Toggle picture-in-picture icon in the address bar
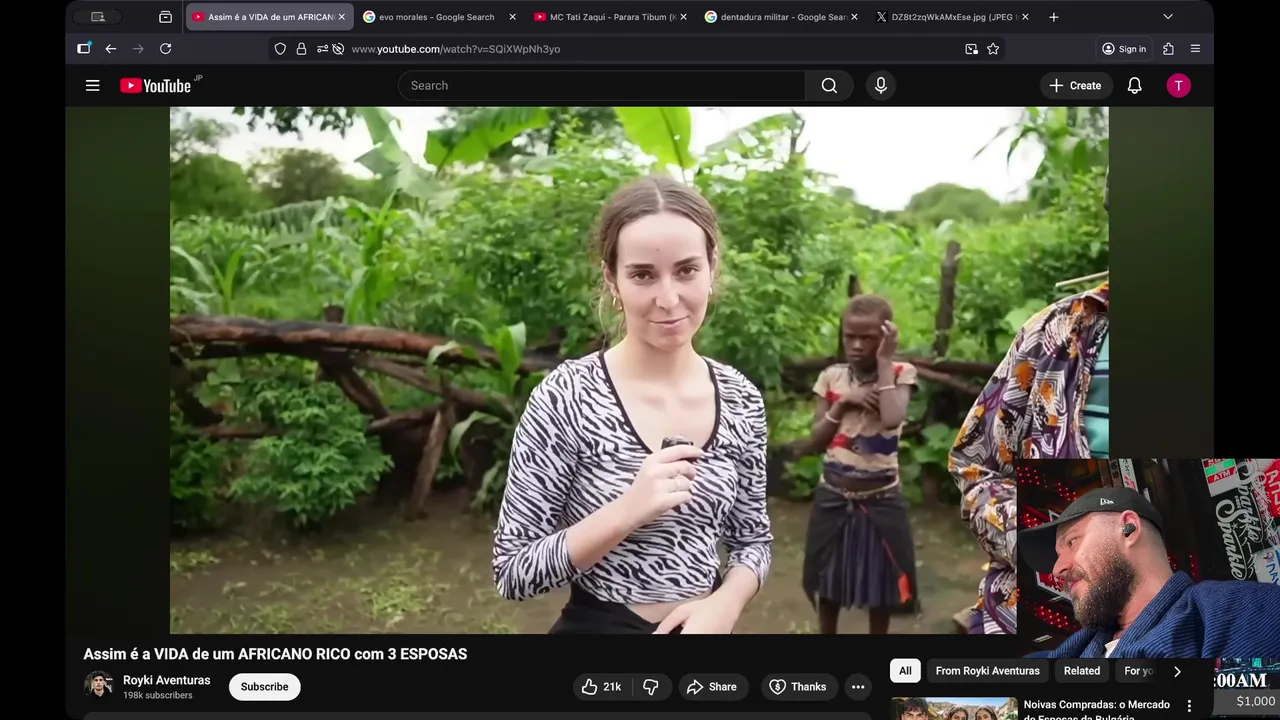1280x720 pixels. (971, 49)
